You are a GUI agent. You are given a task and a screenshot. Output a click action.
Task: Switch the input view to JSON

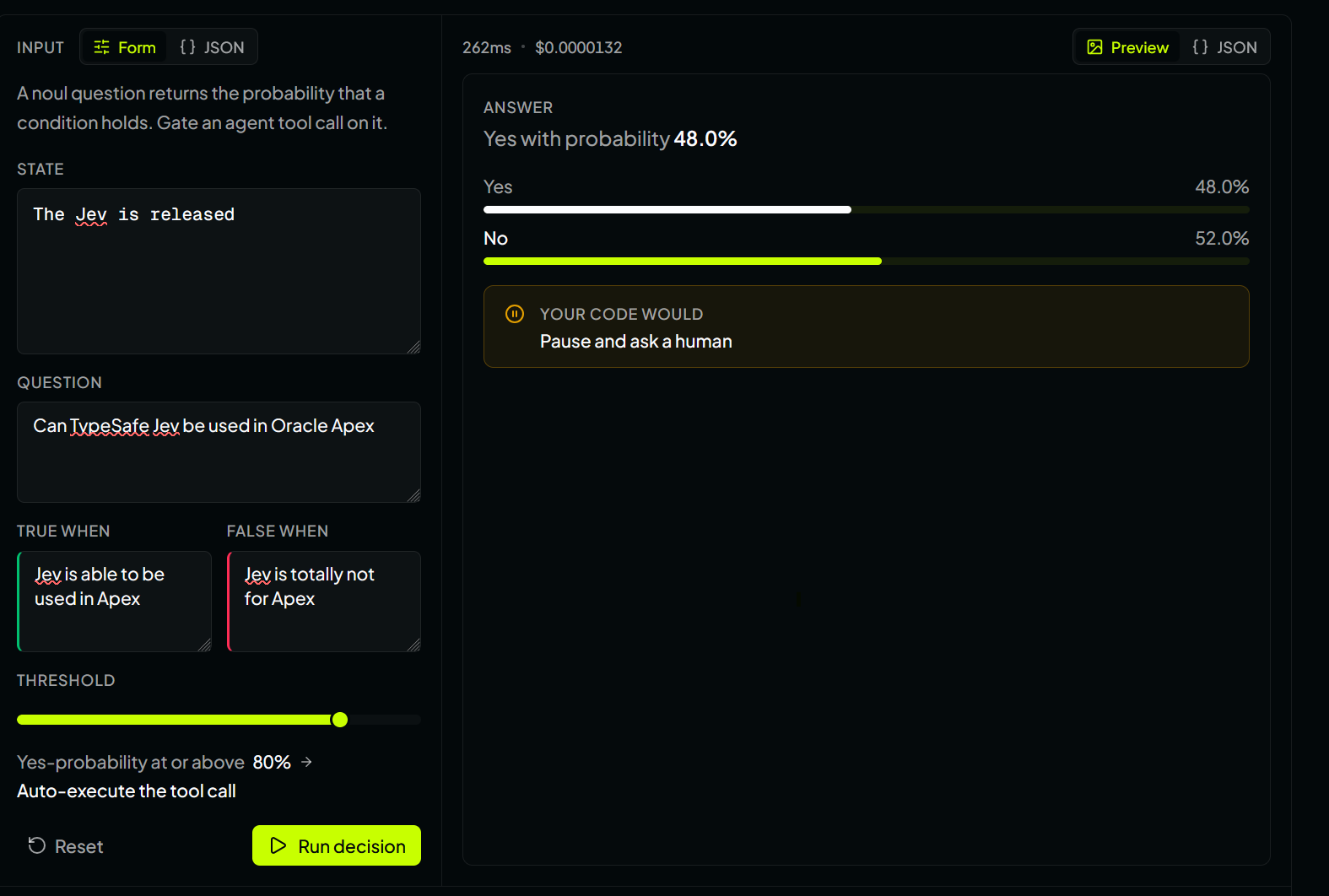coord(212,47)
